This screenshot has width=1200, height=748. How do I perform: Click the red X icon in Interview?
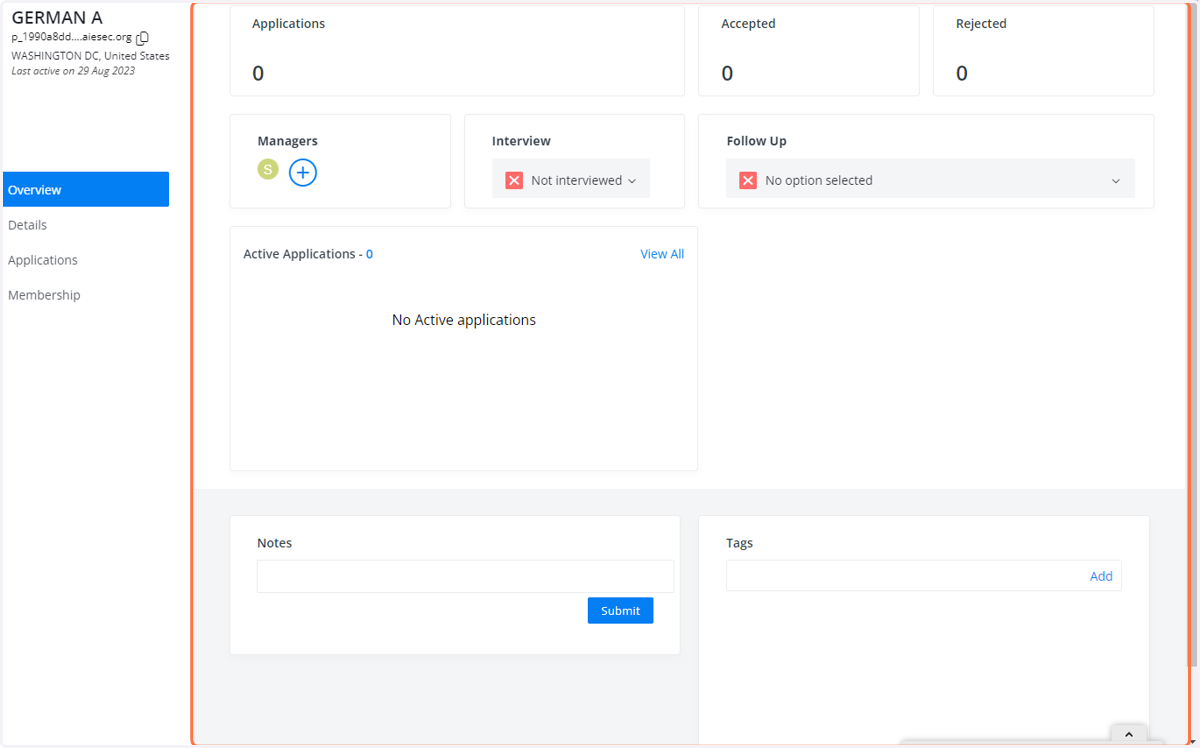tap(514, 181)
